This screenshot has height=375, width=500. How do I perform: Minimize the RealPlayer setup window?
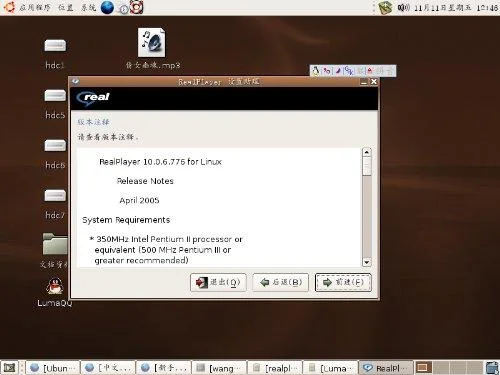(x=364, y=82)
